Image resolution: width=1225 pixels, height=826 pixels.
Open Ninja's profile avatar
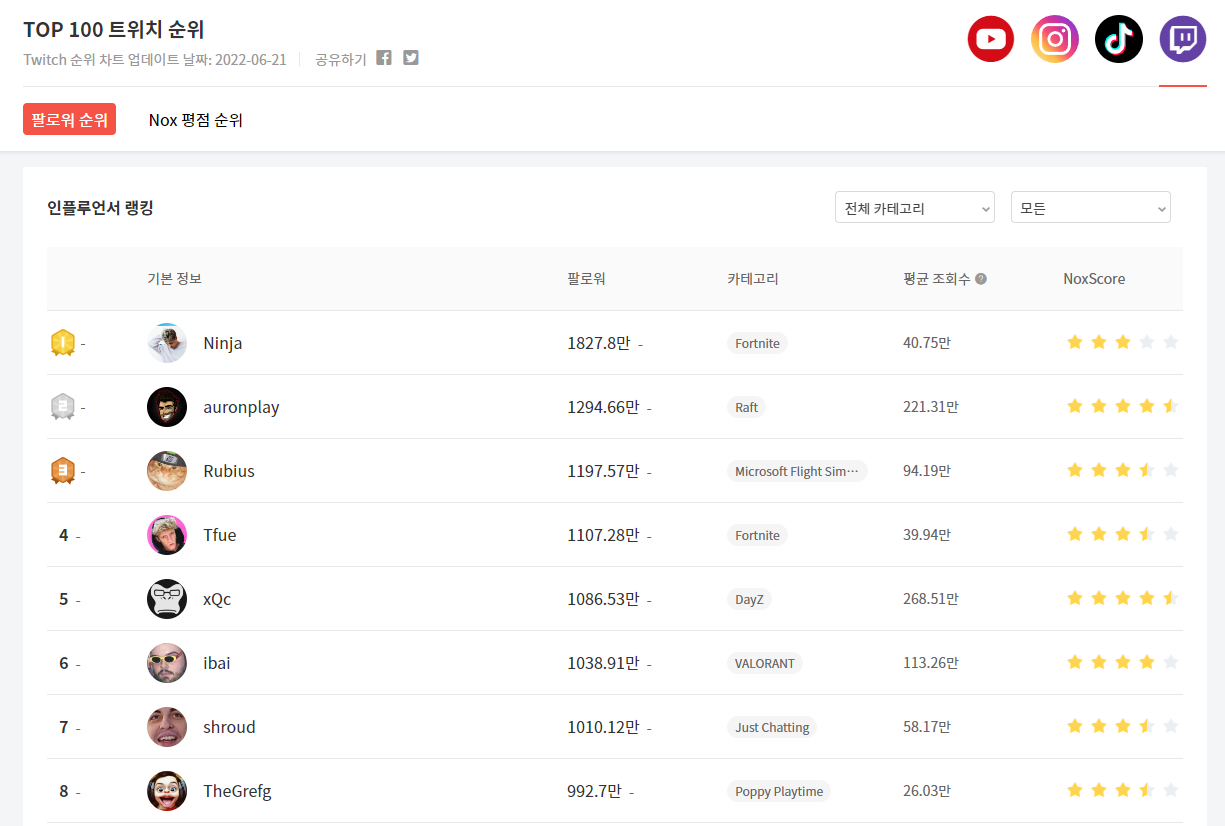(x=167, y=343)
